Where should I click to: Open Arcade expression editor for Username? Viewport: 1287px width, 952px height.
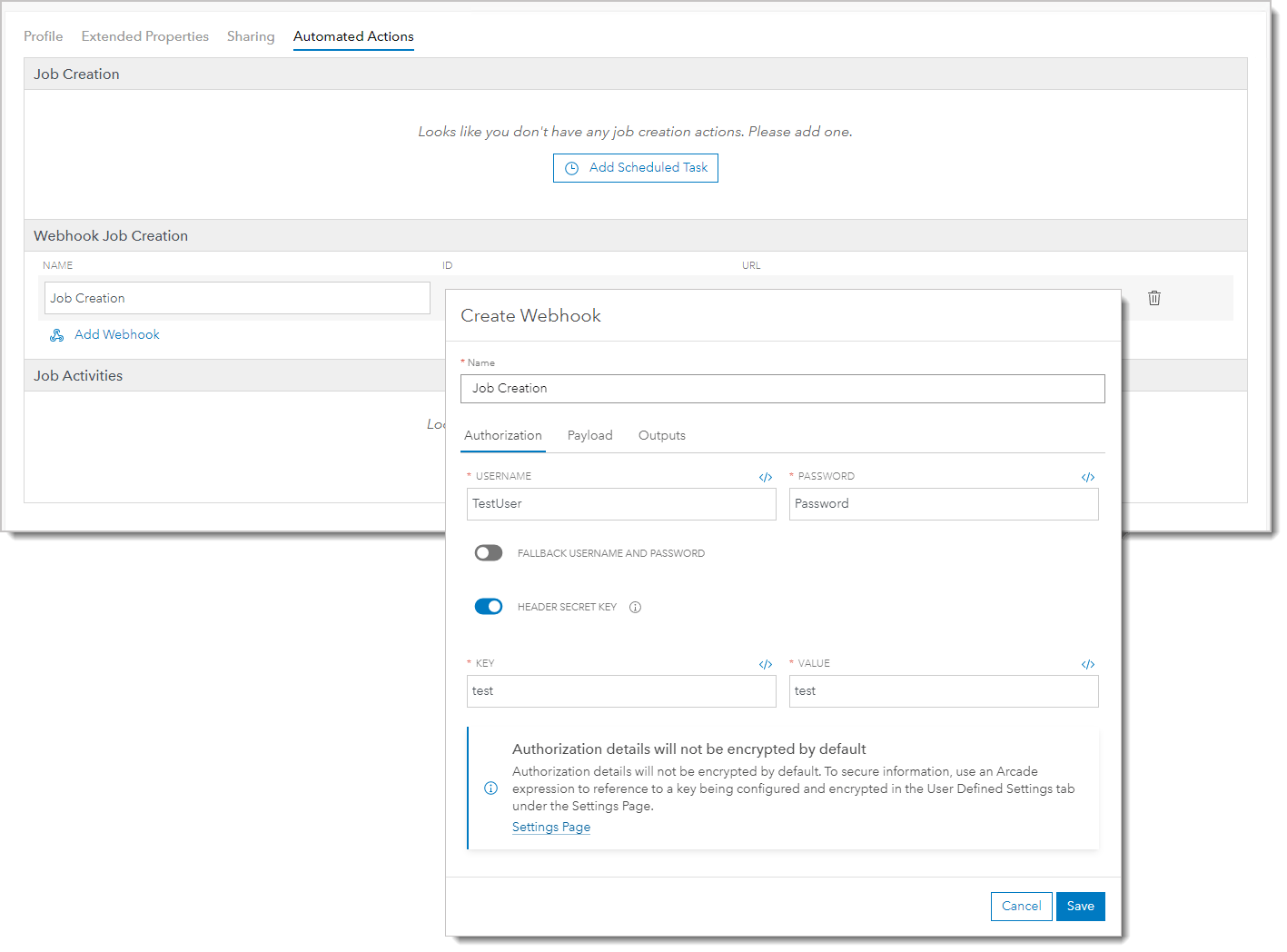point(766,476)
